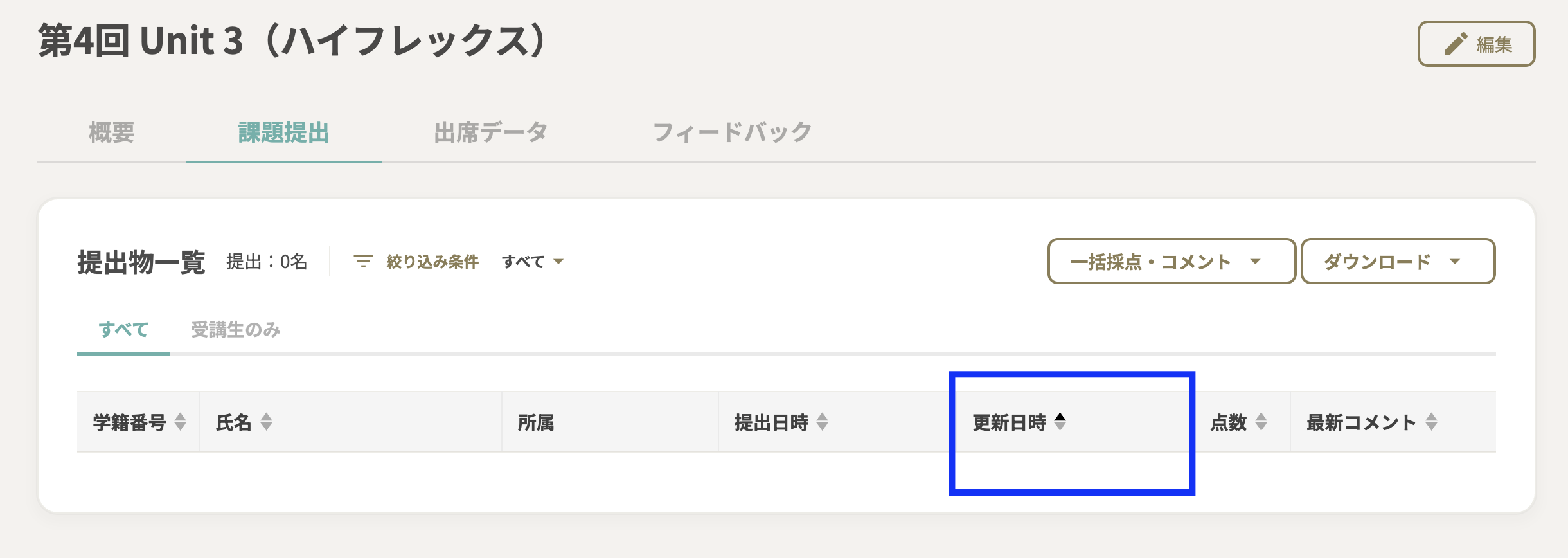1568x558 pixels.
Task: Click the 絞り込み条件 filter icon
Action: (363, 261)
